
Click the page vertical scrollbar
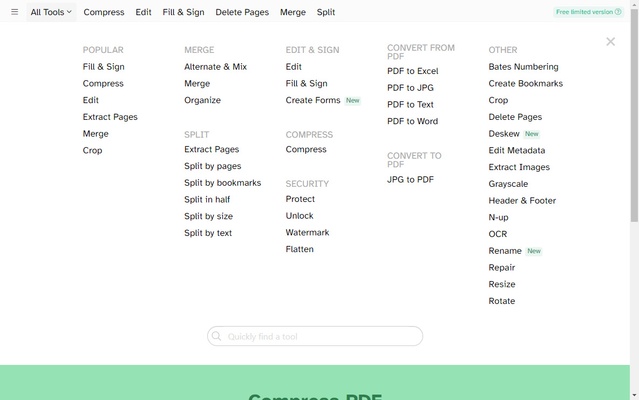pos(634,116)
